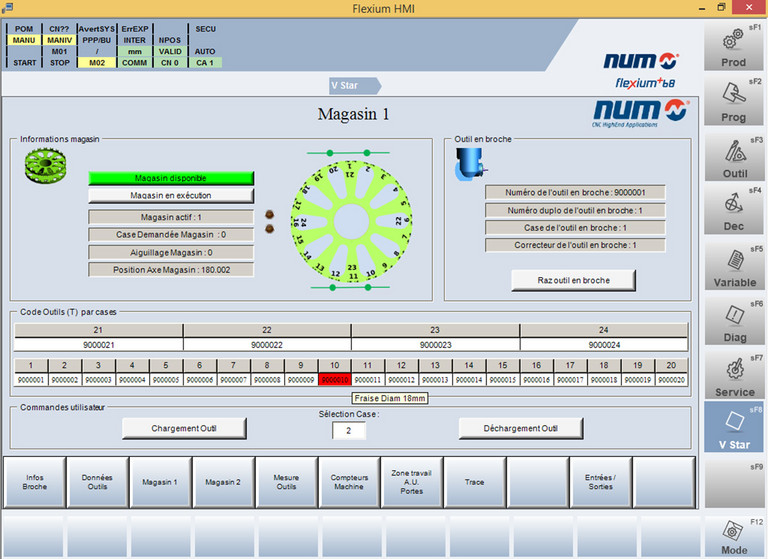Open the Infos Broche tab
768x559 pixels.
pos(35,482)
